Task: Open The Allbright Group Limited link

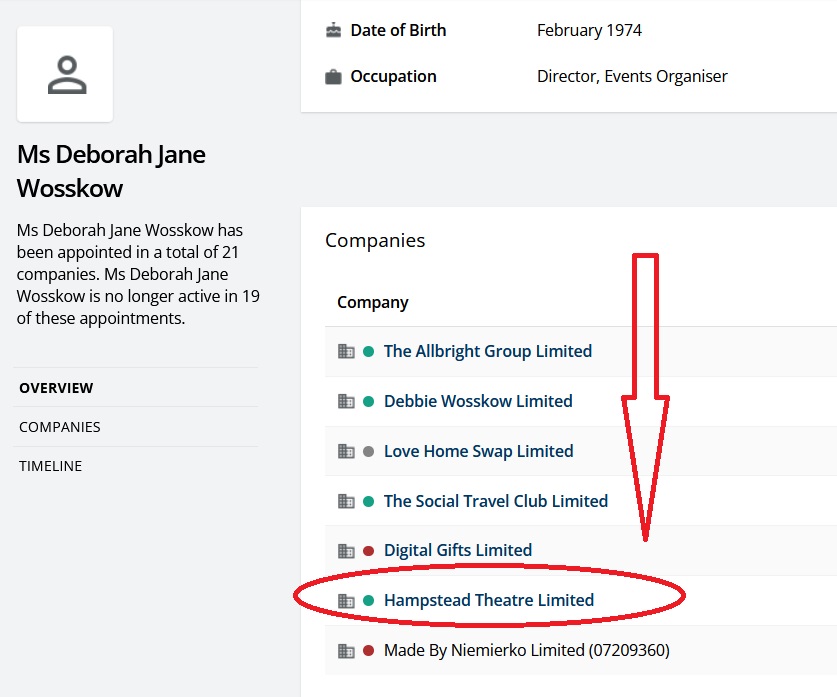Action: click(488, 351)
